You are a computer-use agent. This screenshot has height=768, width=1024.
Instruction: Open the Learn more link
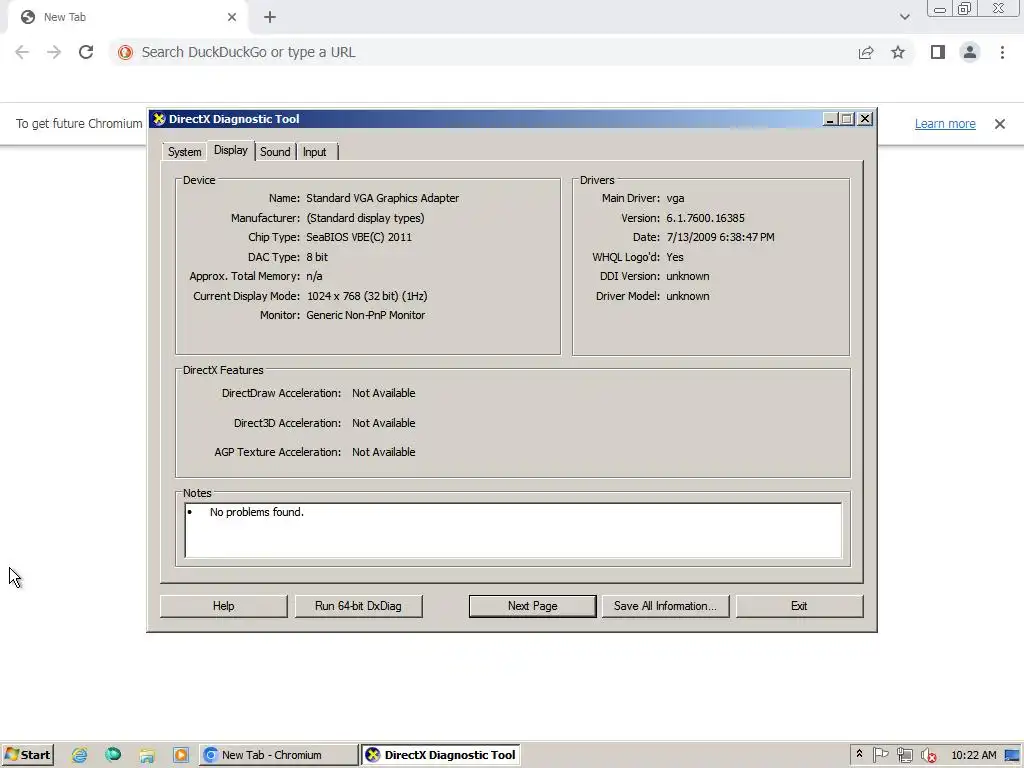(x=945, y=123)
